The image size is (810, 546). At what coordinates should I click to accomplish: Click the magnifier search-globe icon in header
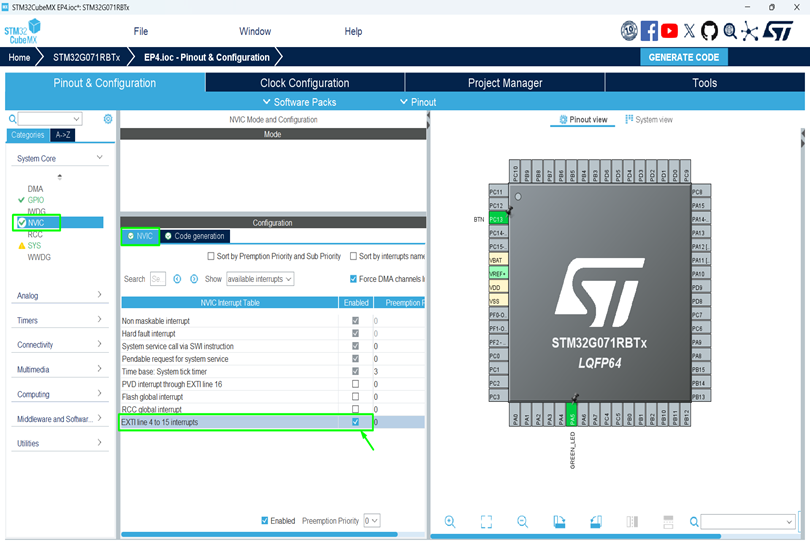pos(730,31)
